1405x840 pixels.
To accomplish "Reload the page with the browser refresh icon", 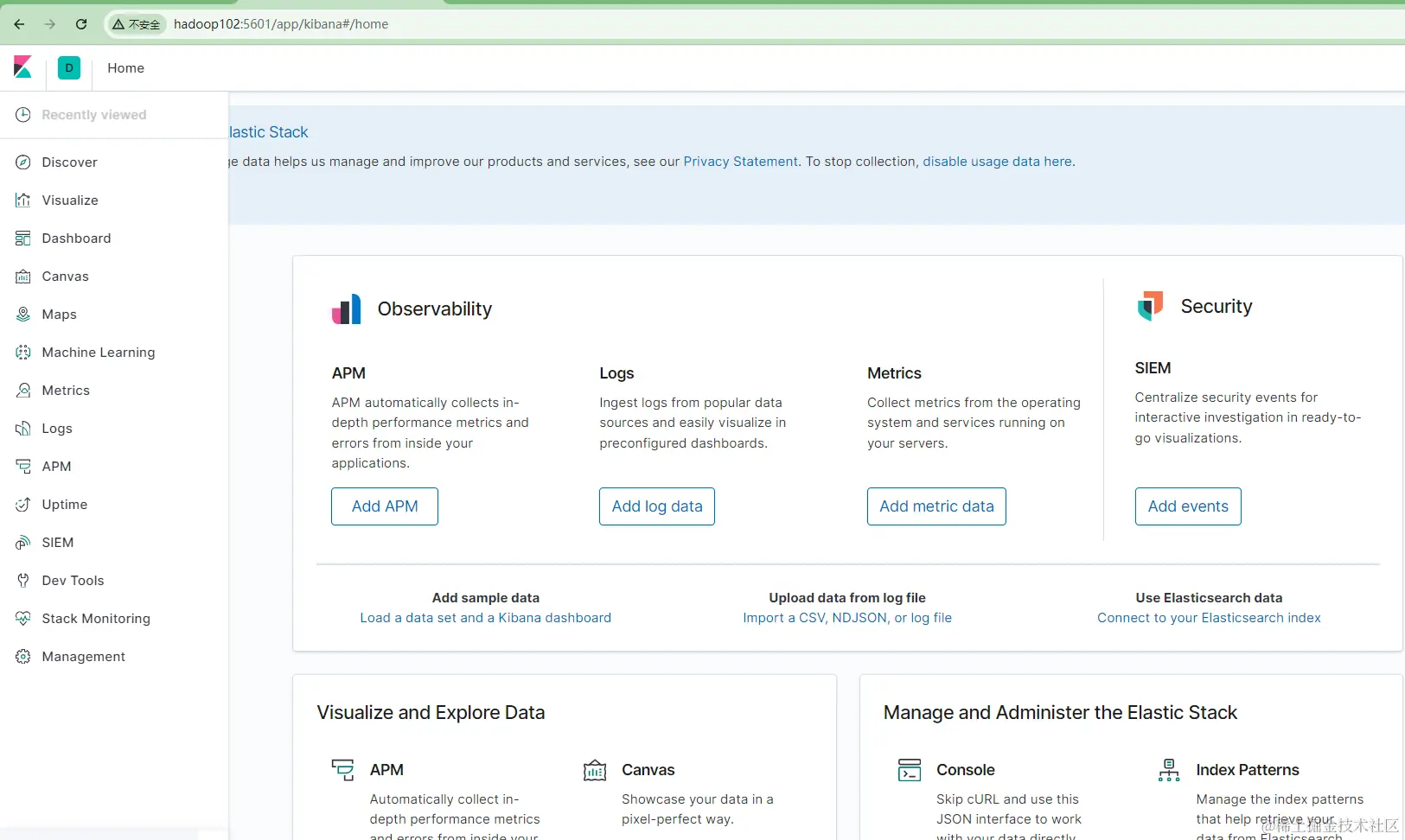I will 81,24.
